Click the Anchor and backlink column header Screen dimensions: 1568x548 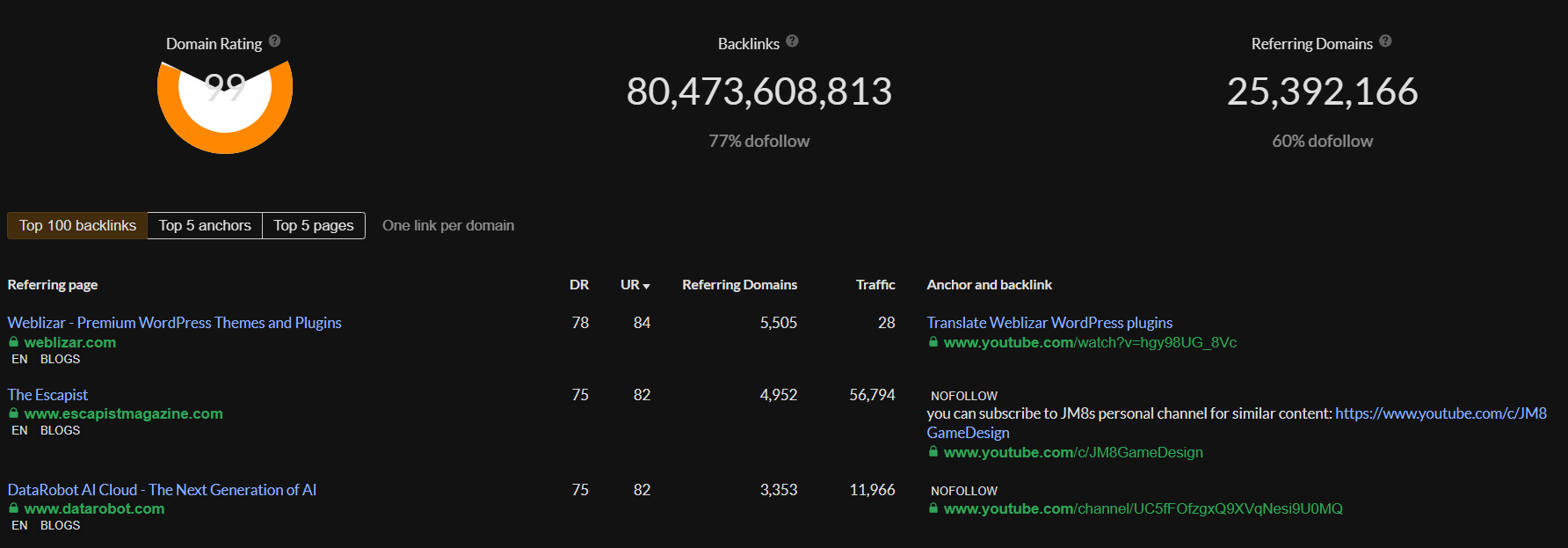coord(989,285)
